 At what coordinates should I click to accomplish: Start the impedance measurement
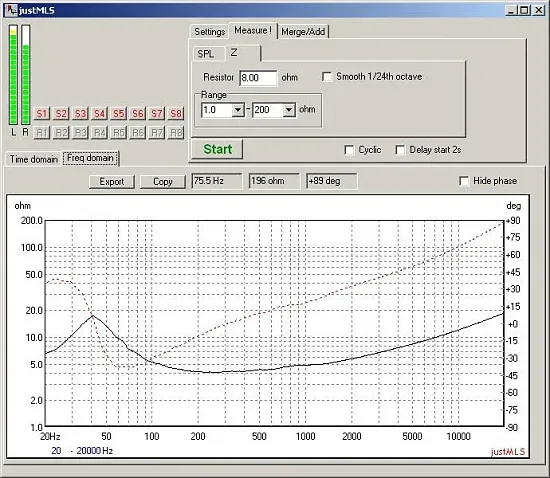217,149
